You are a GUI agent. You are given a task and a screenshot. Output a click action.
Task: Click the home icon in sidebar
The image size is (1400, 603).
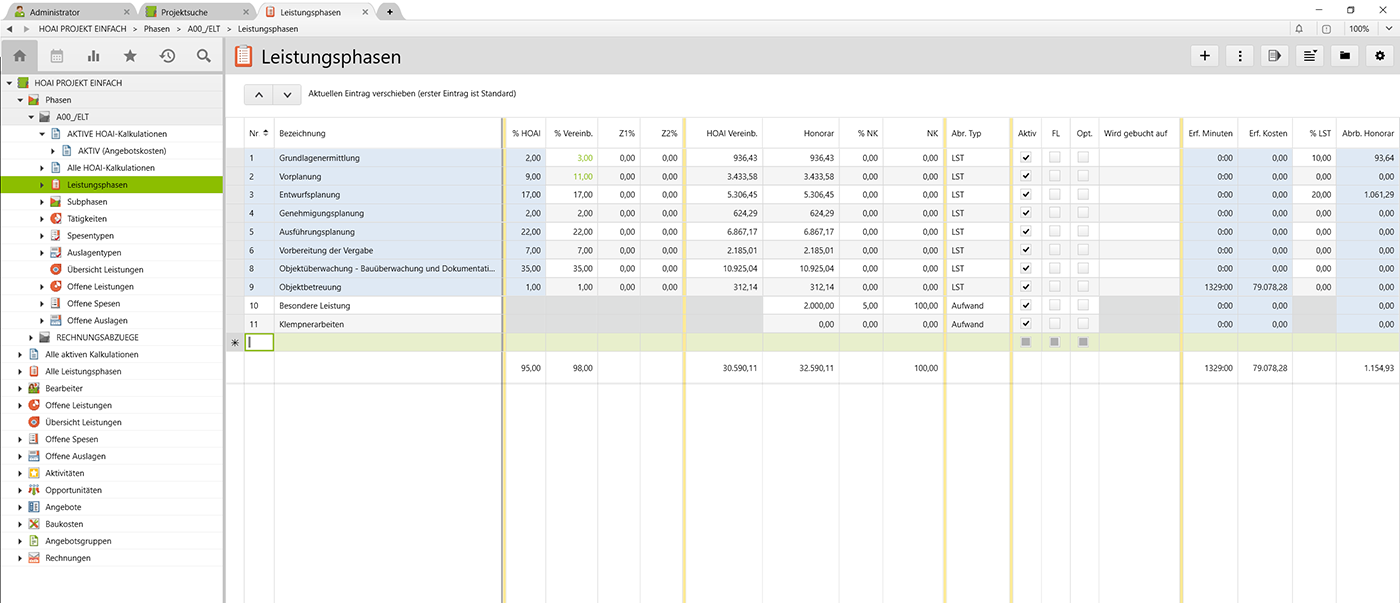point(19,56)
